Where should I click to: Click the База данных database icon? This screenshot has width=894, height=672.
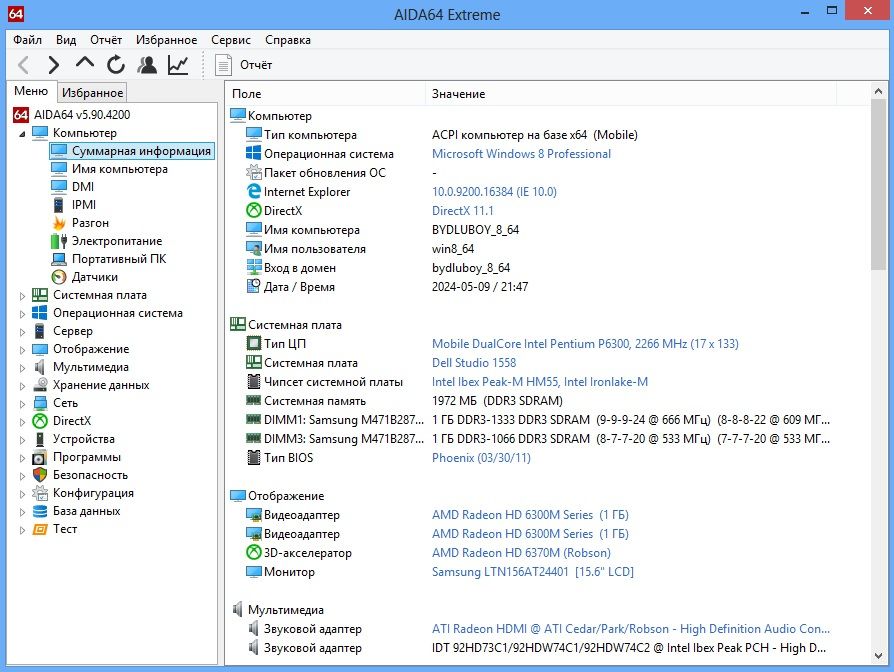click(x=40, y=511)
